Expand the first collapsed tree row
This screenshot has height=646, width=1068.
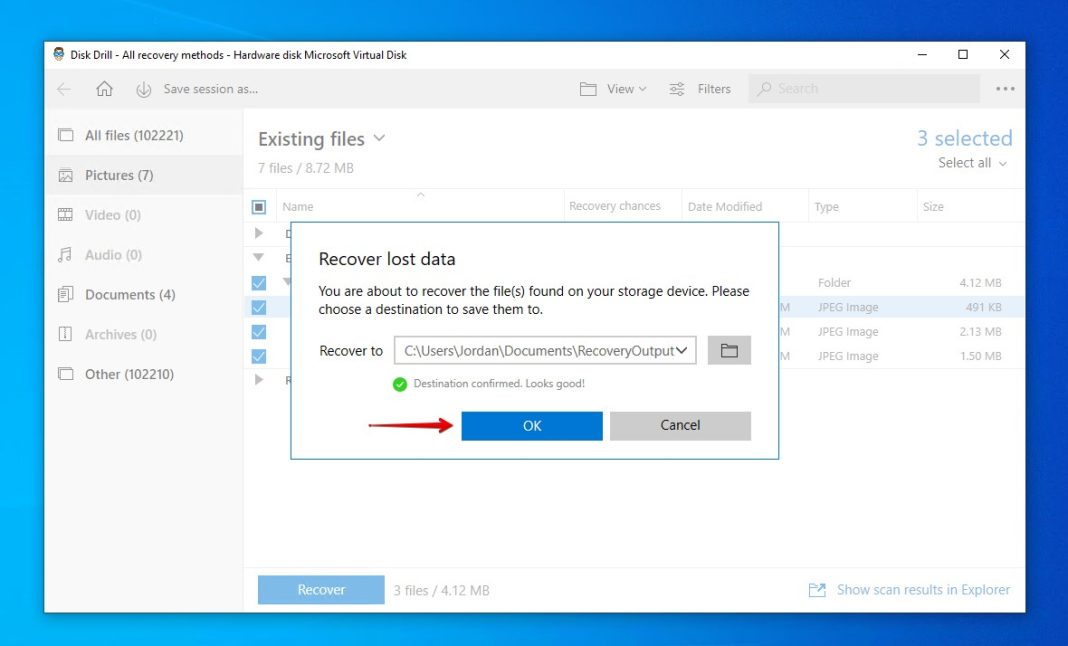point(259,233)
